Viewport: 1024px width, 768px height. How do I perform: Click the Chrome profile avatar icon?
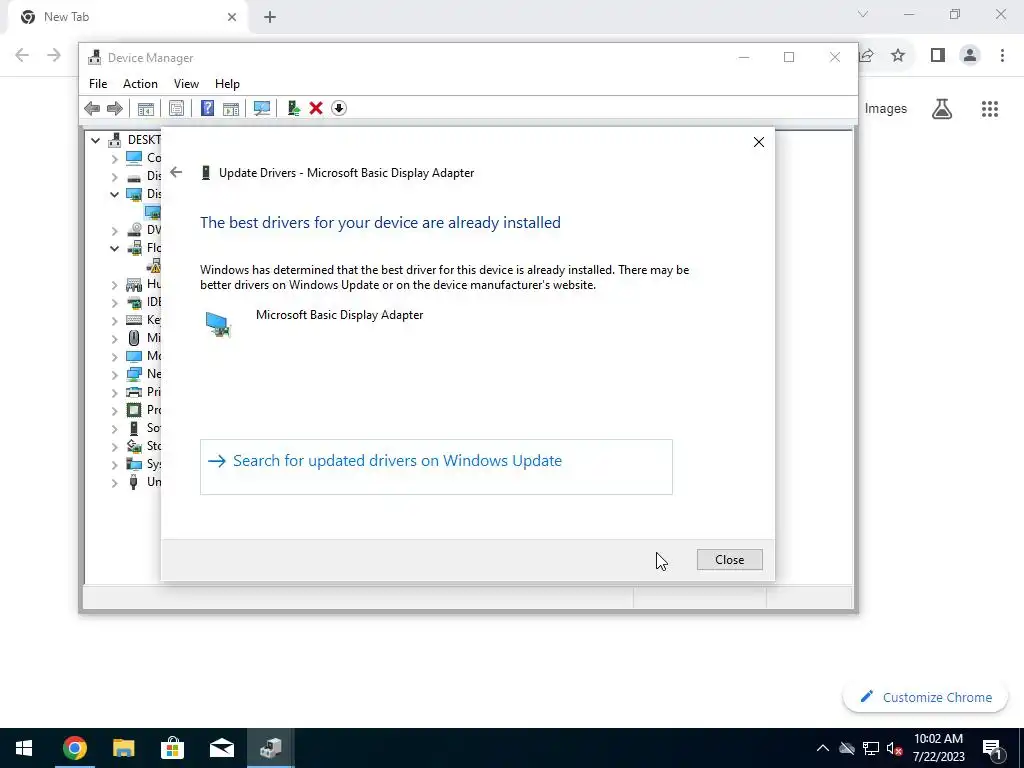(x=970, y=56)
